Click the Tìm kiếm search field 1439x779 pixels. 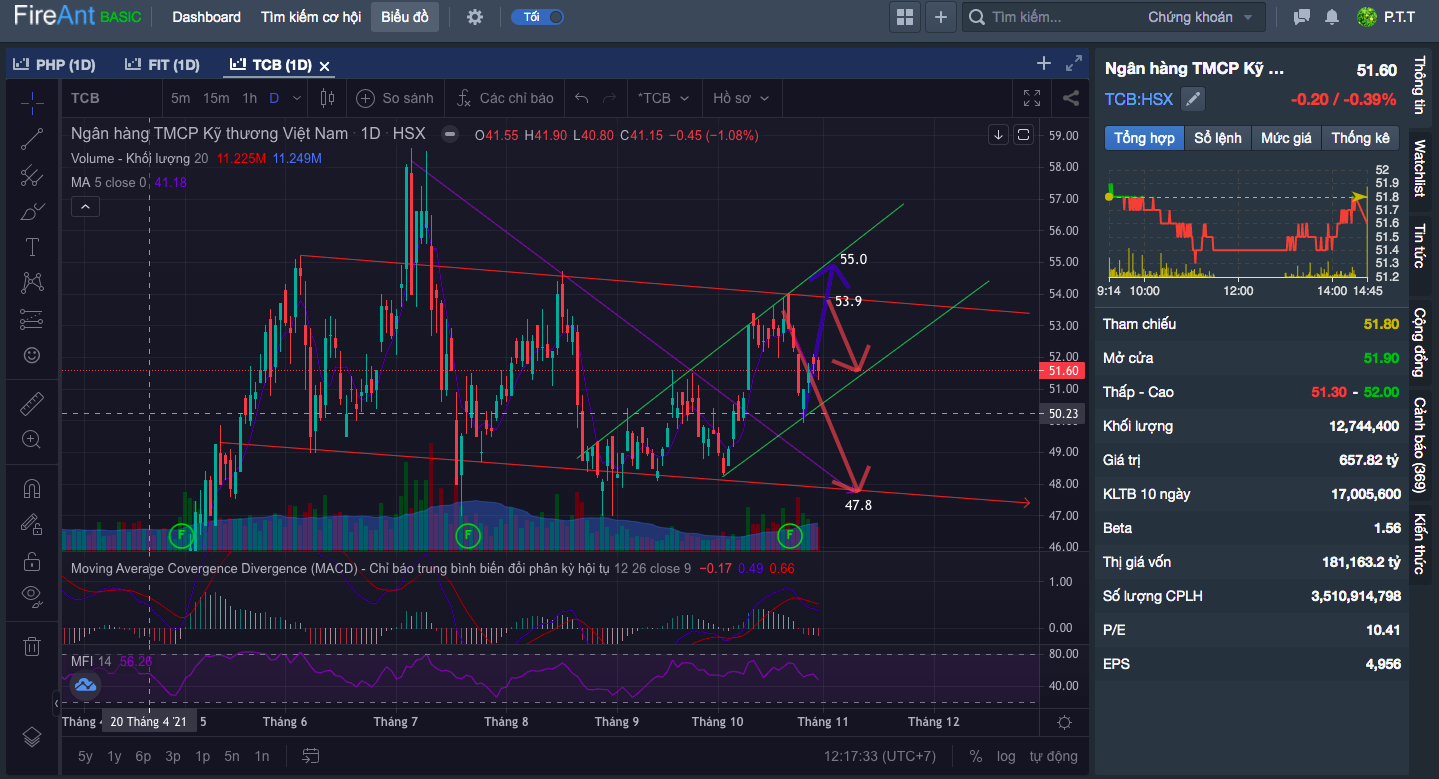(1060, 17)
